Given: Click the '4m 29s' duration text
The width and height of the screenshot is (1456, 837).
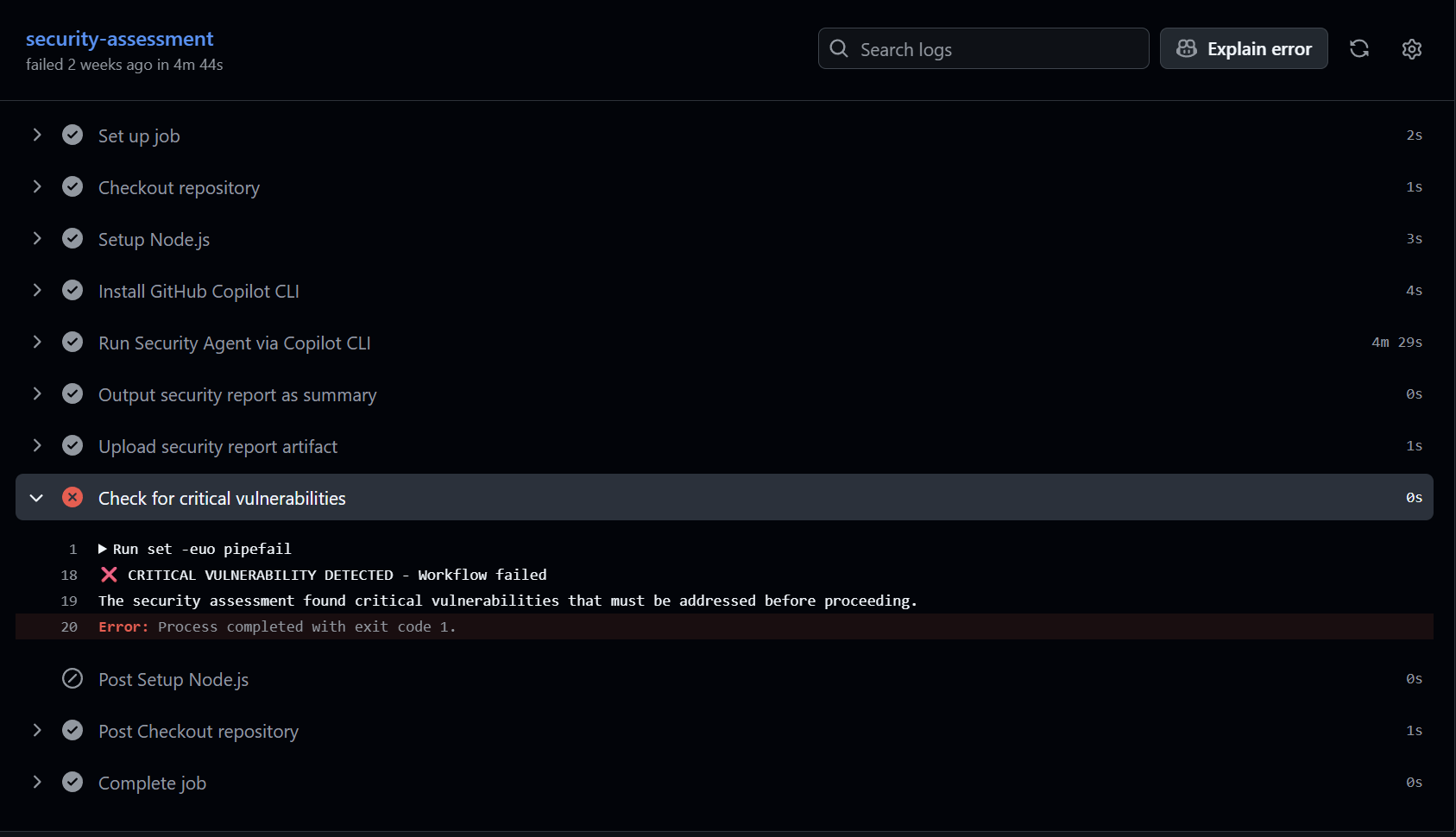Looking at the screenshot, I should click(1396, 343).
